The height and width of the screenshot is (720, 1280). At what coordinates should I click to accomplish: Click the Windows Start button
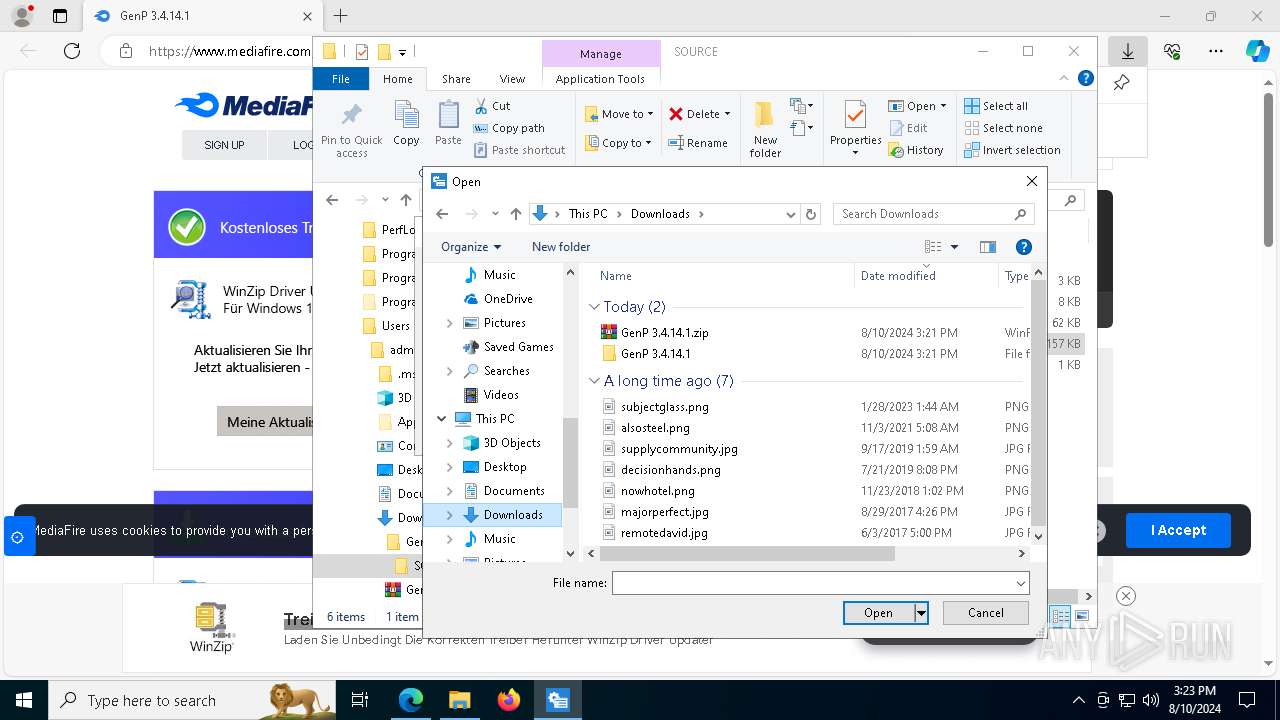tap(23, 700)
